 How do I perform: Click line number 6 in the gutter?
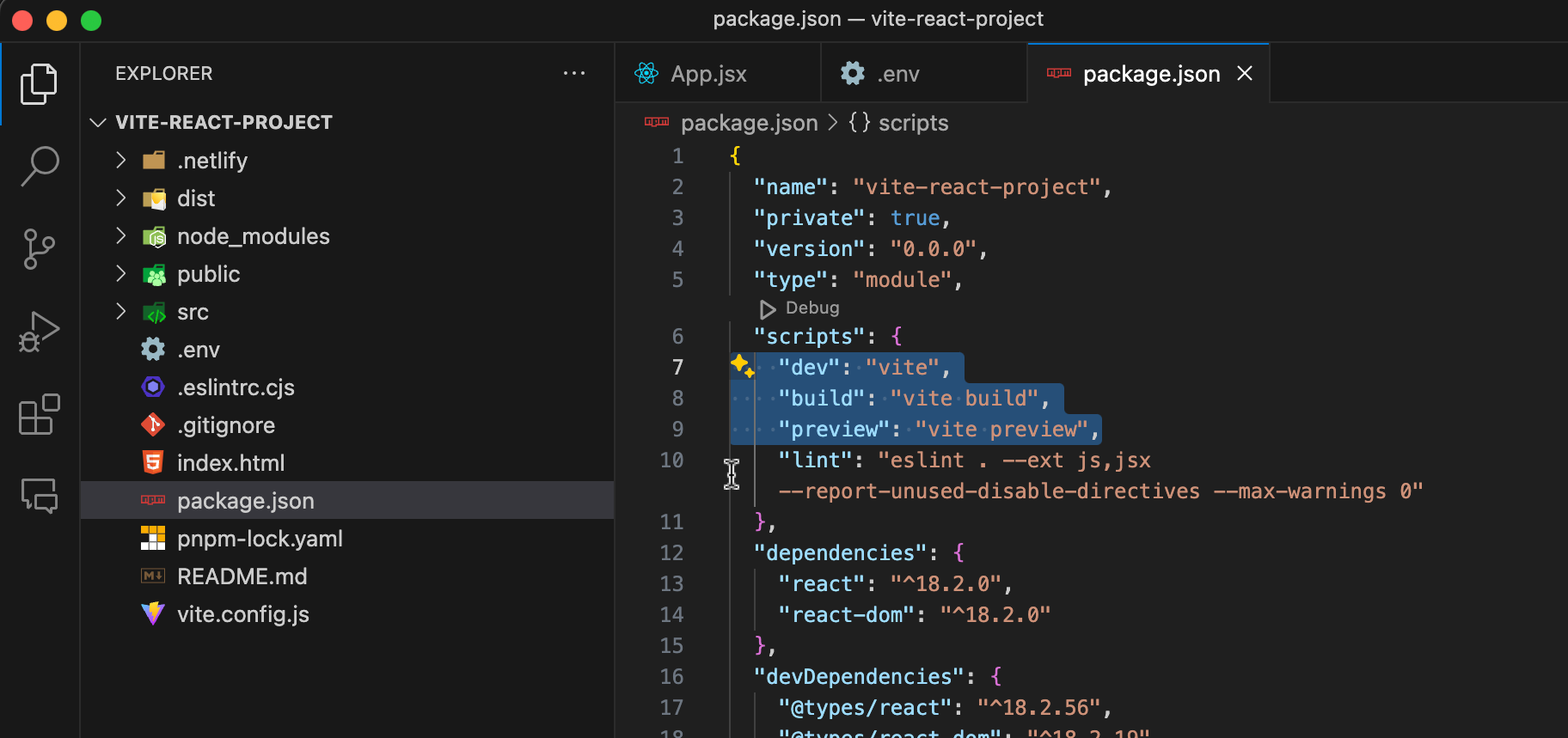[x=677, y=336]
